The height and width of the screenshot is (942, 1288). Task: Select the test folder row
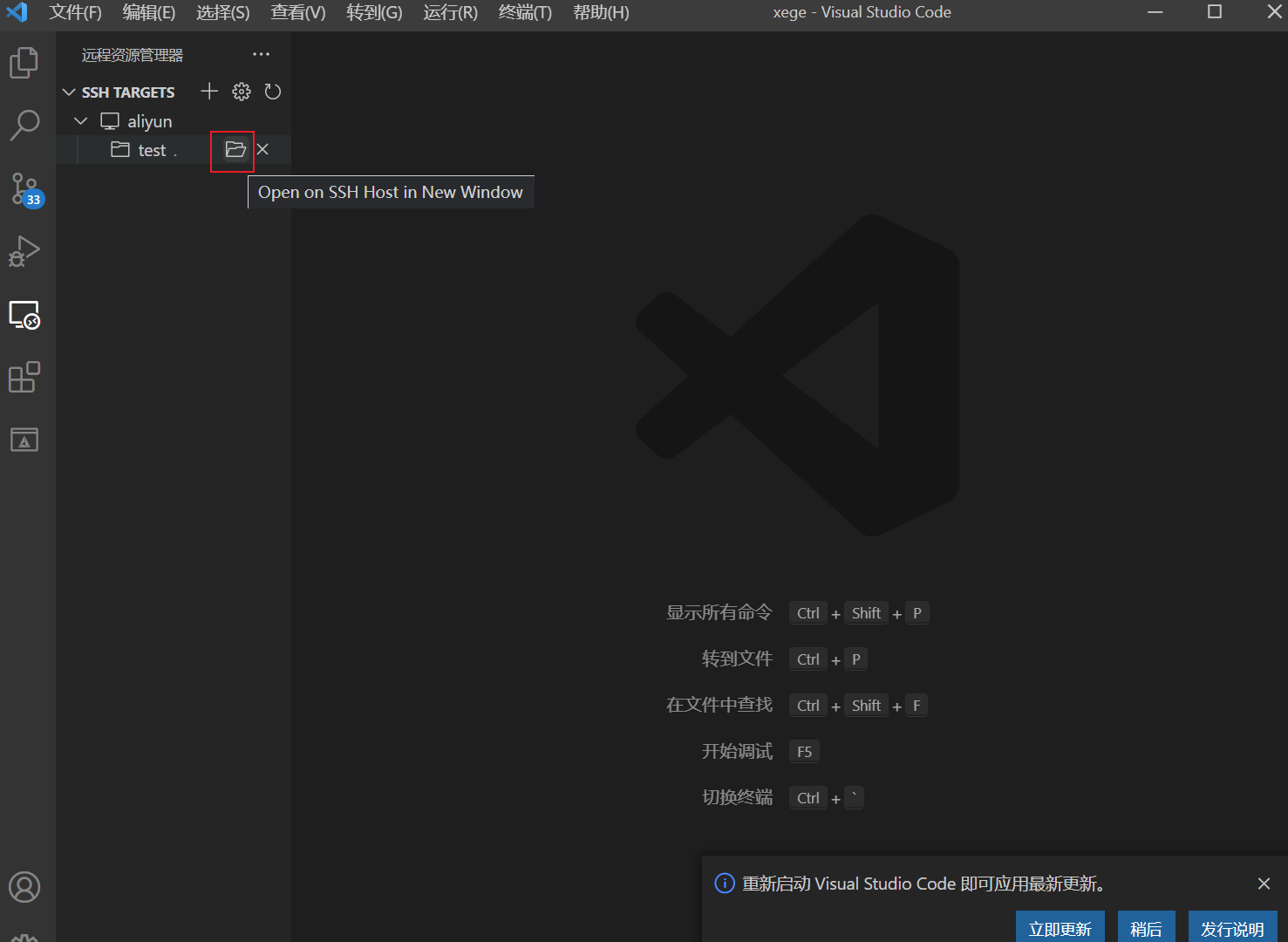(174, 150)
